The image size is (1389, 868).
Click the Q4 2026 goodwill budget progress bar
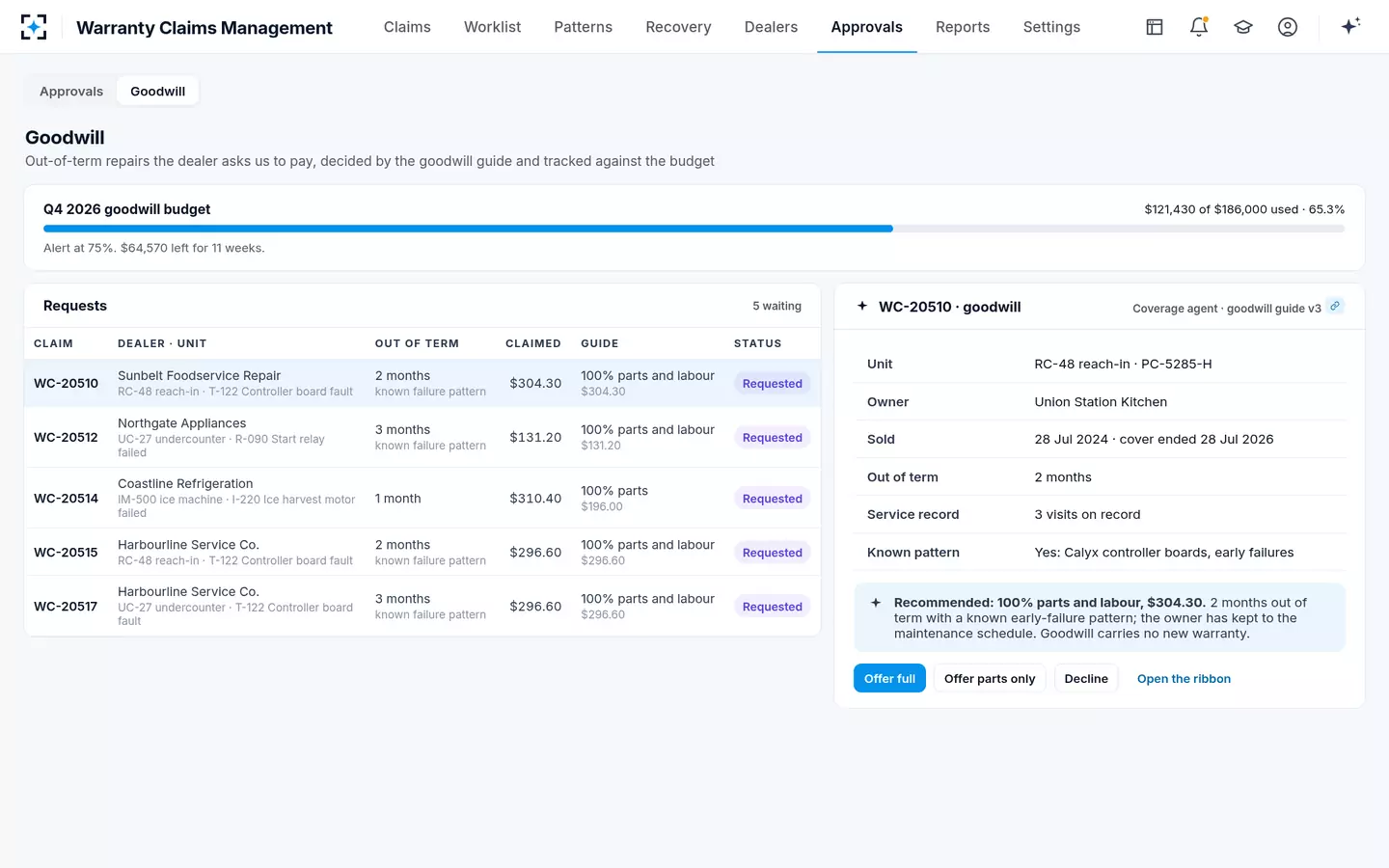click(x=694, y=229)
